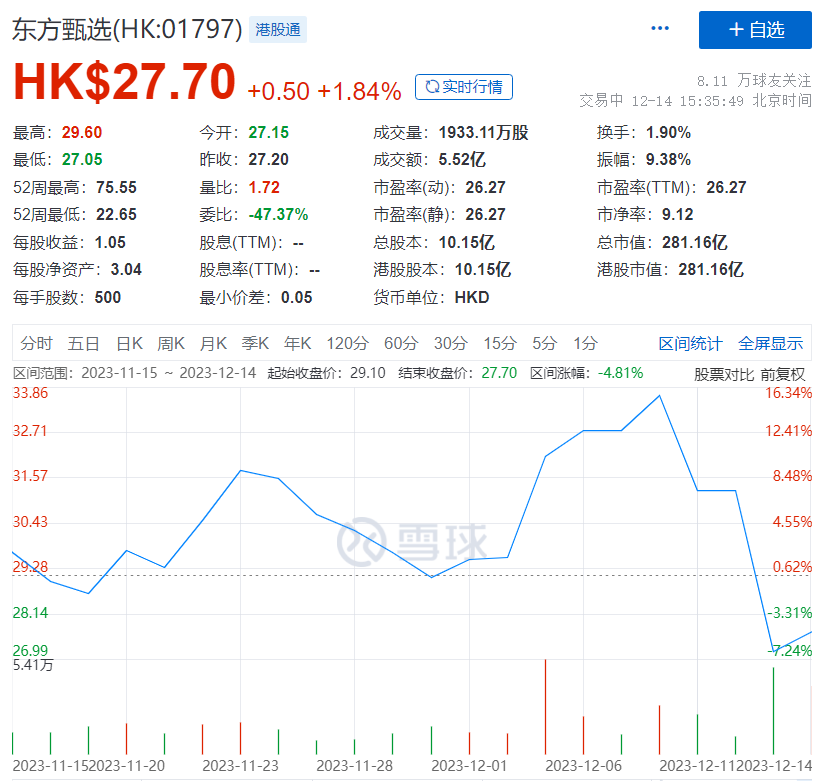Click the 每股收益 value 1.05
The image size is (830, 781).
pos(110,243)
